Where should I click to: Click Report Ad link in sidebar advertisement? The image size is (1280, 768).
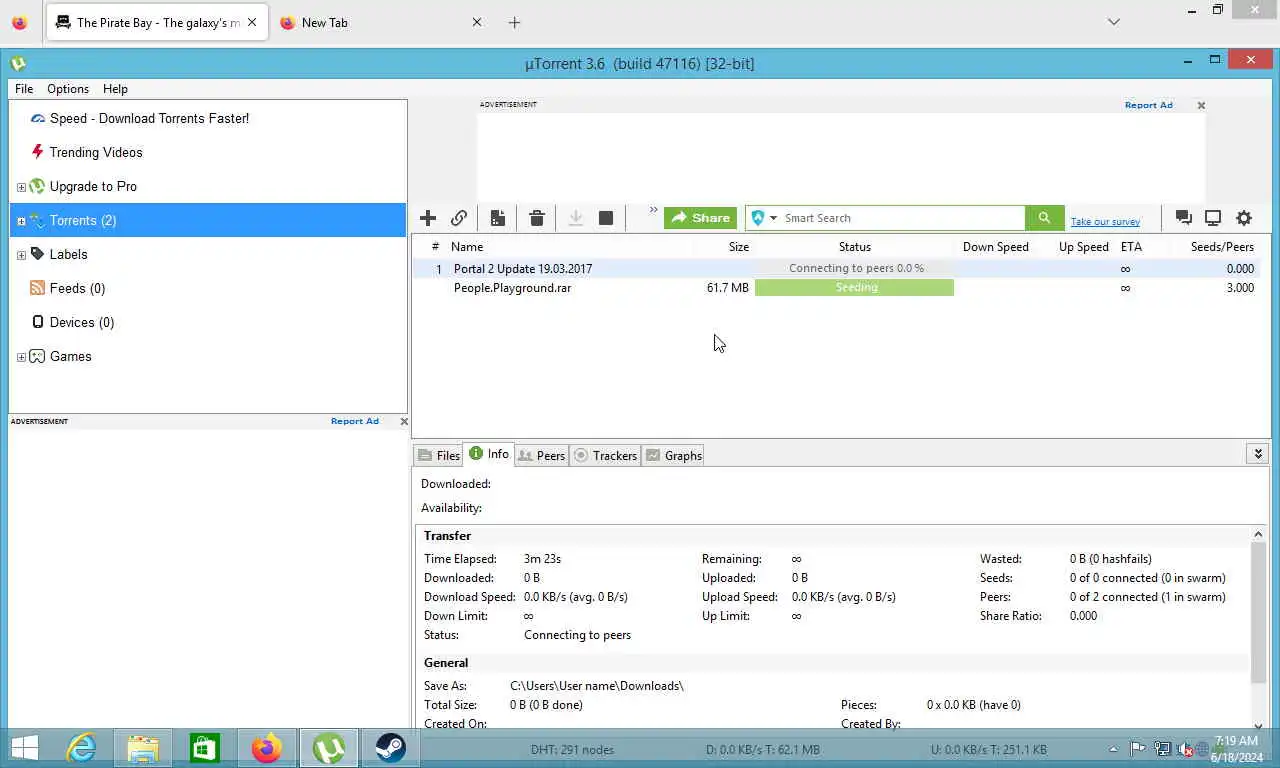tap(355, 421)
